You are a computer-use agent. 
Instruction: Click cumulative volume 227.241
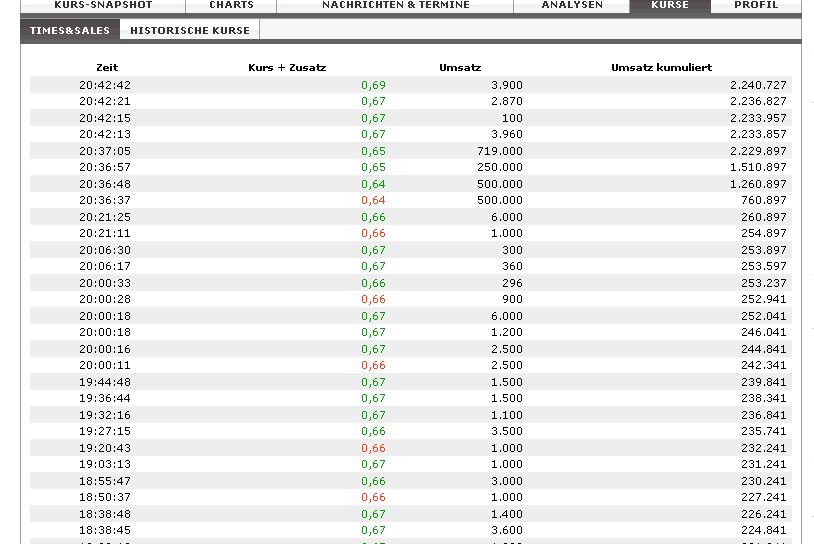[x=764, y=497]
